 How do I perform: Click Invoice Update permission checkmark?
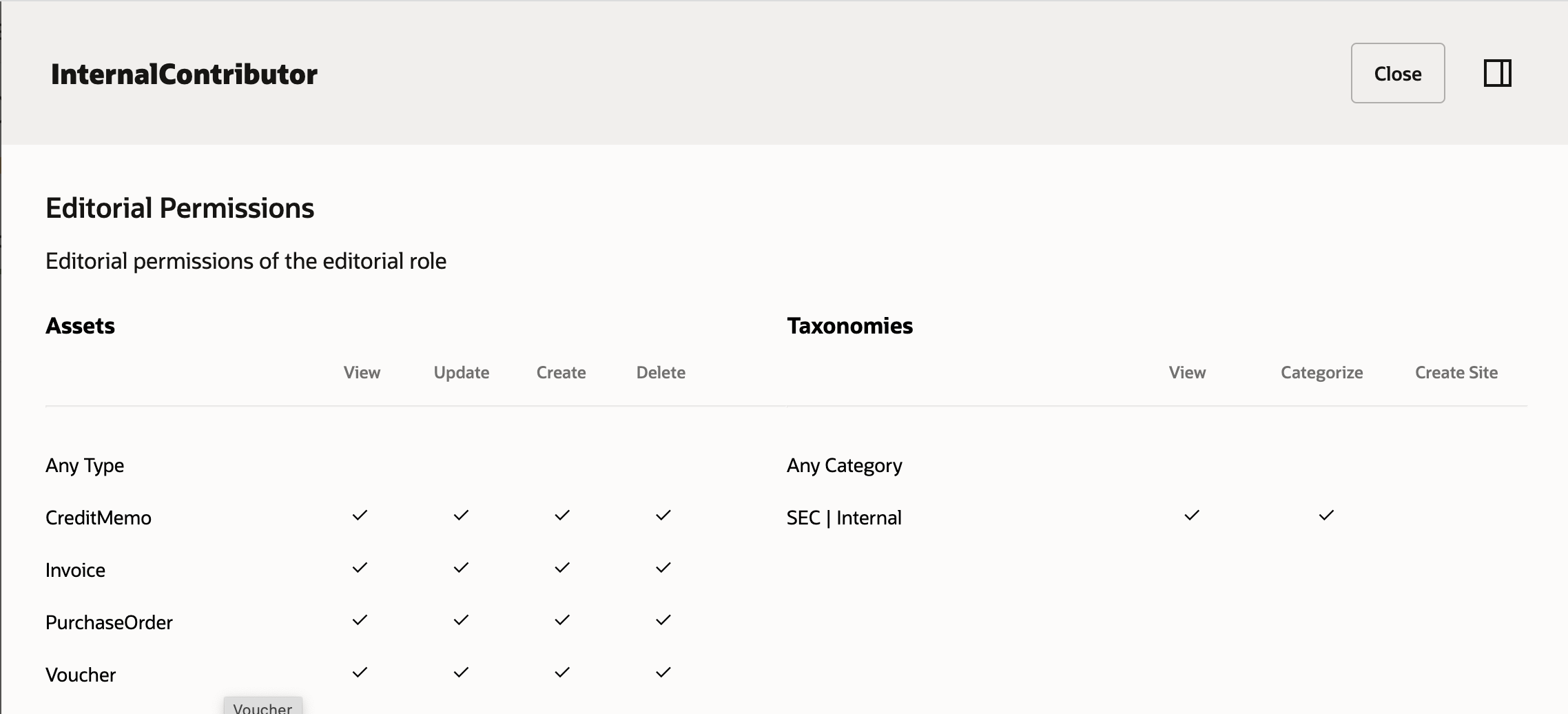461,568
